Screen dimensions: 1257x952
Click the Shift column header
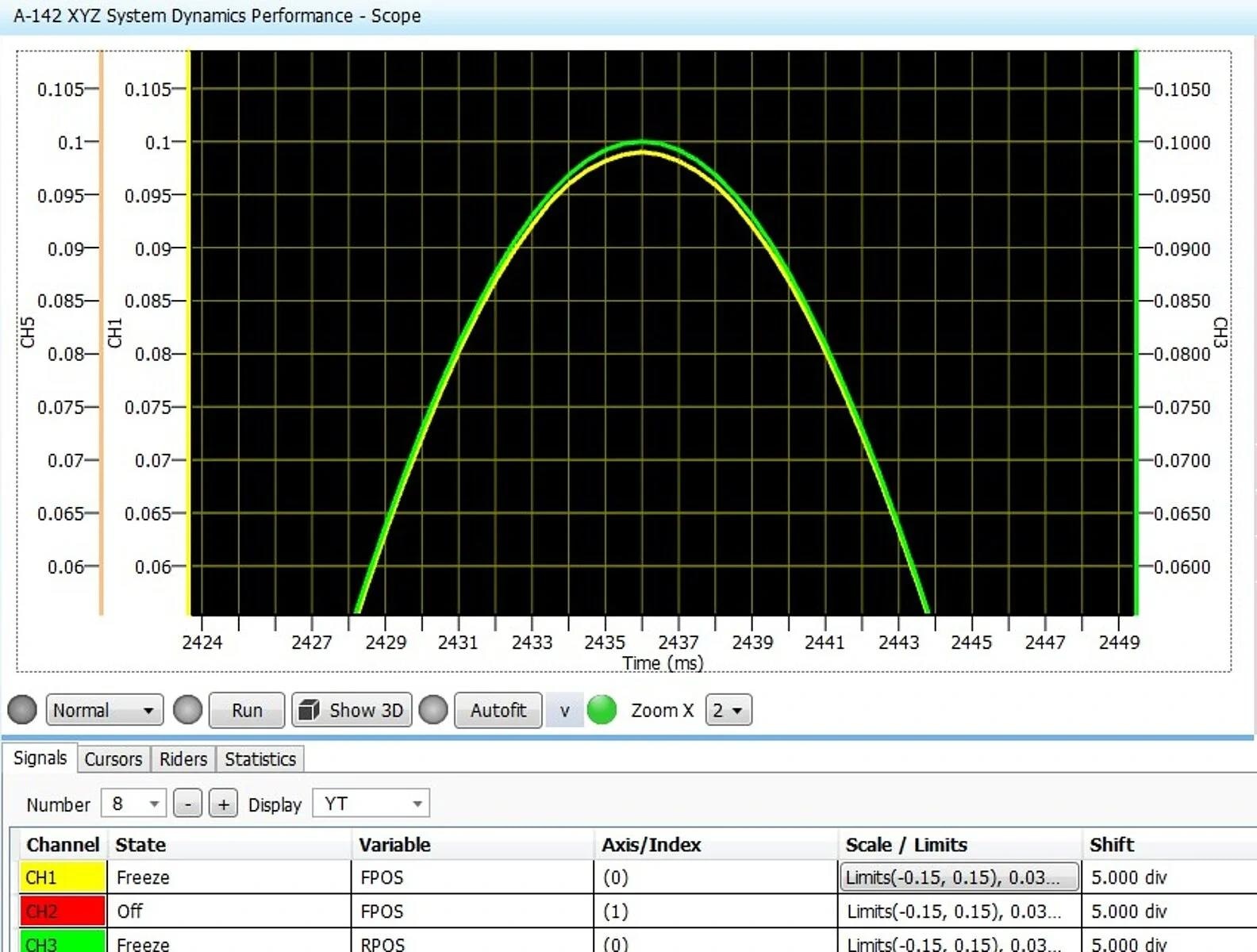tap(1170, 844)
